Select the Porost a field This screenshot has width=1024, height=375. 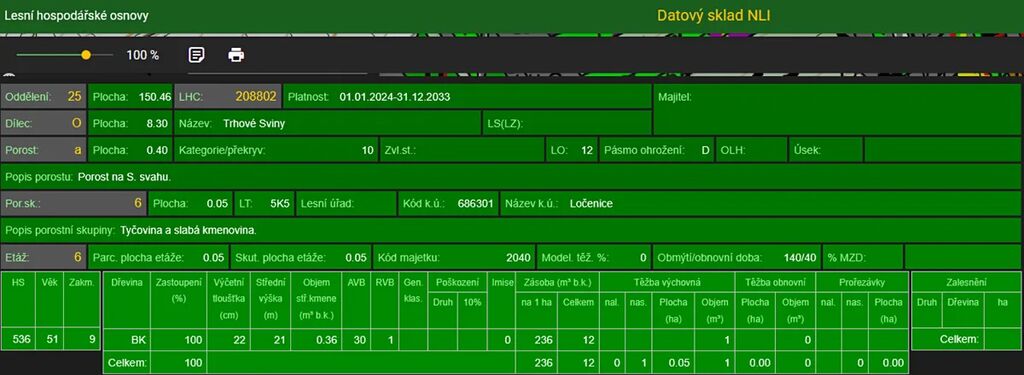pyautogui.click(x=44, y=150)
